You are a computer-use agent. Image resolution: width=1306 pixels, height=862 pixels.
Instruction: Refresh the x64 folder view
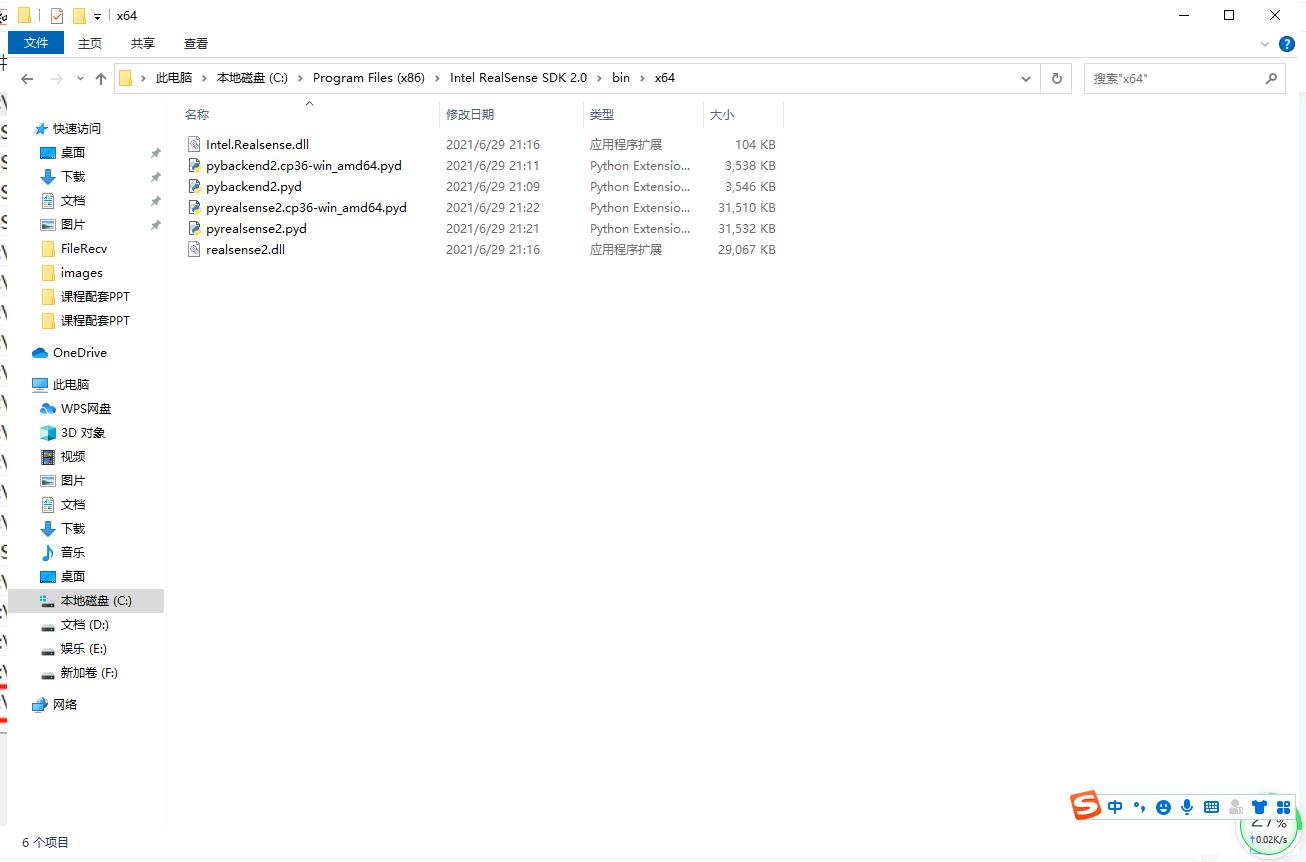(1056, 78)
